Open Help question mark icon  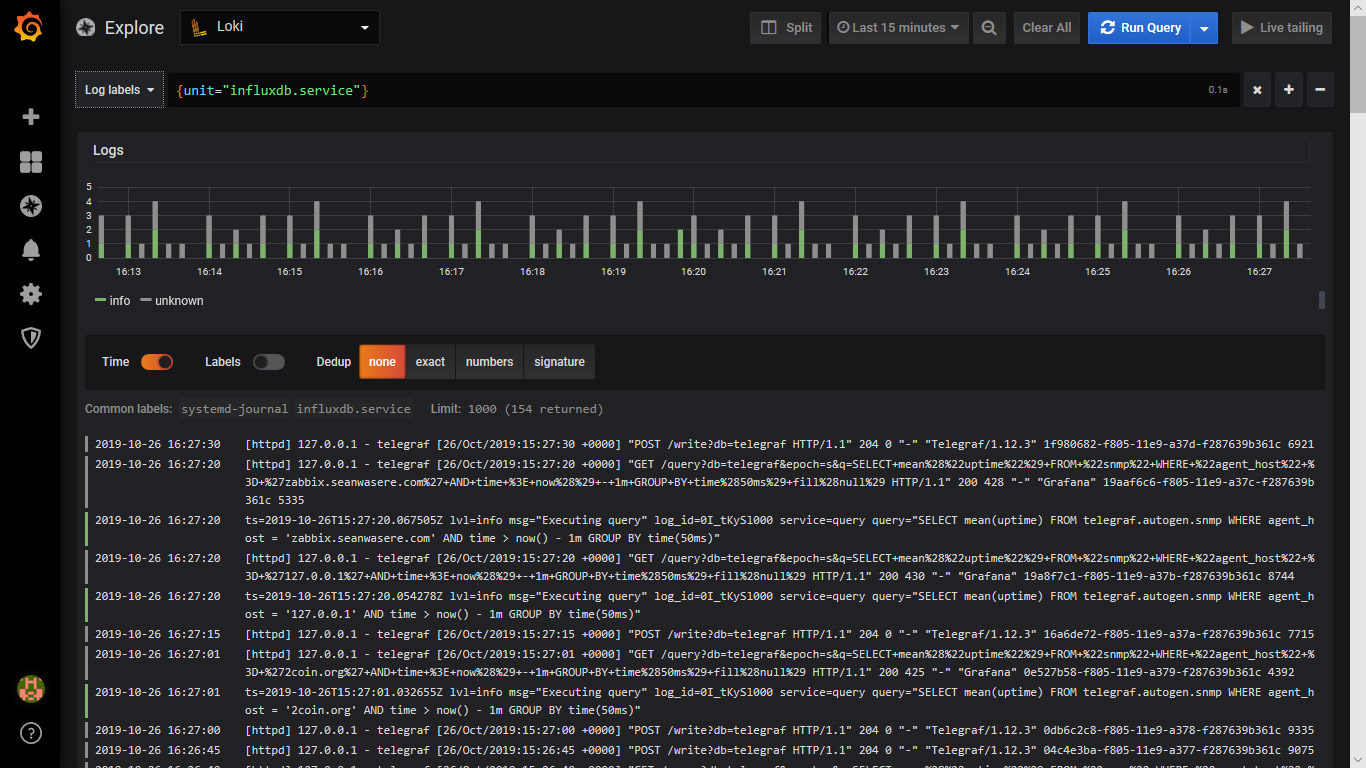click(31, 733)
